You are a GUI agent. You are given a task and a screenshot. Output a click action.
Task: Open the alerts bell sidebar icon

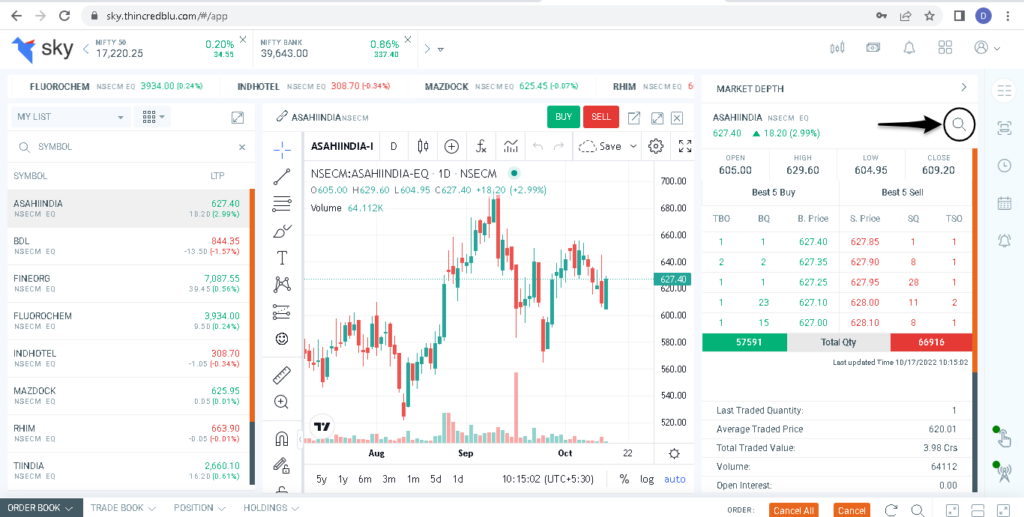coord(1004,240)
